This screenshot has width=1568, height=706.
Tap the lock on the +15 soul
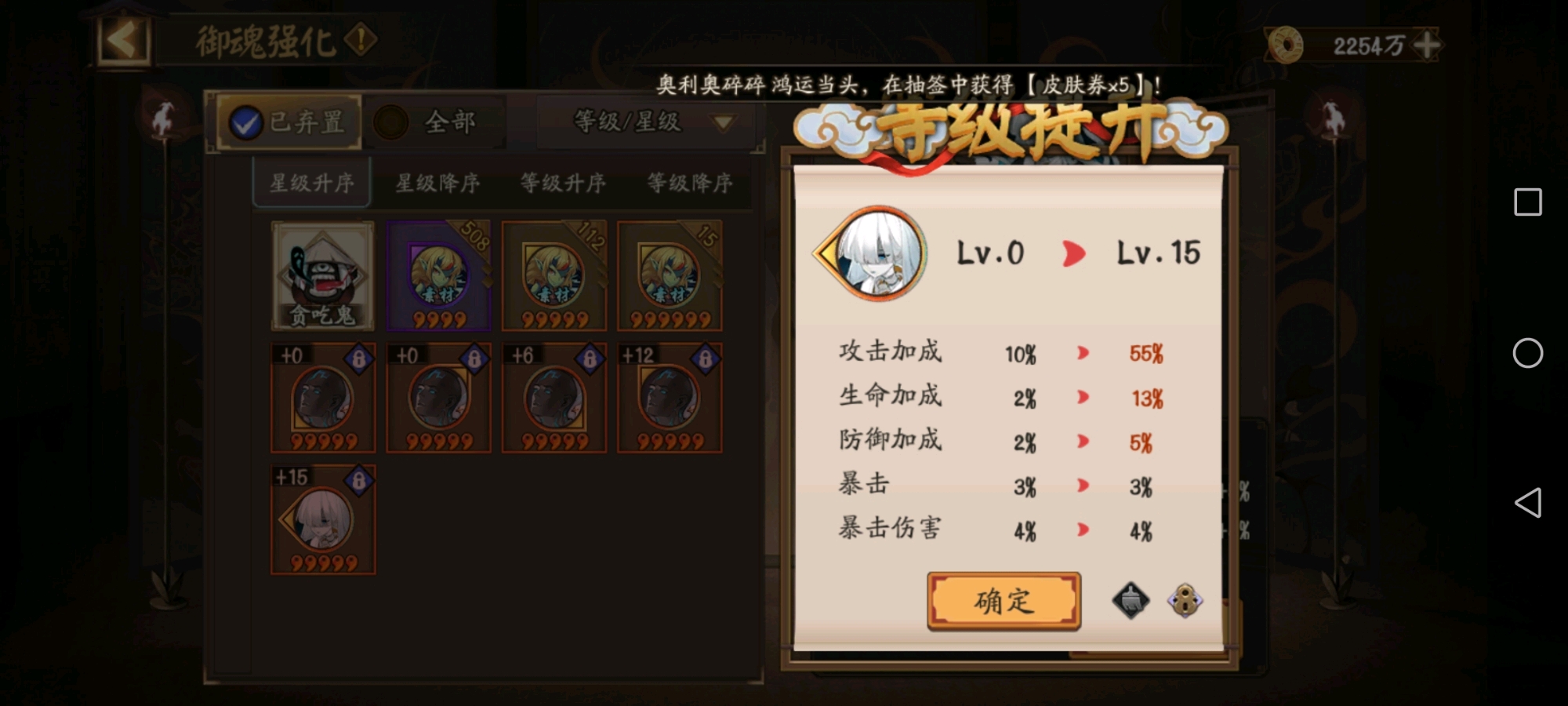pyautogui.click(x=358, y=480)
